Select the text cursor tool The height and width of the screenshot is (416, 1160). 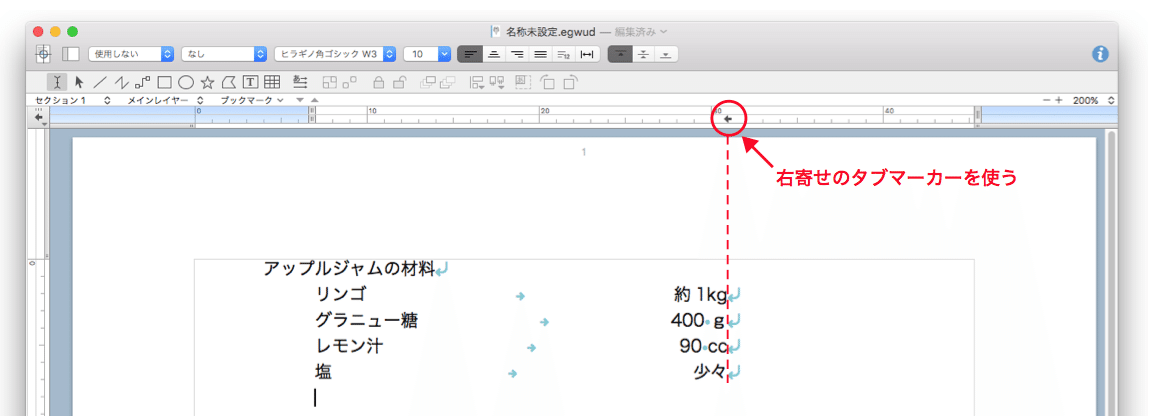[57, 82]
